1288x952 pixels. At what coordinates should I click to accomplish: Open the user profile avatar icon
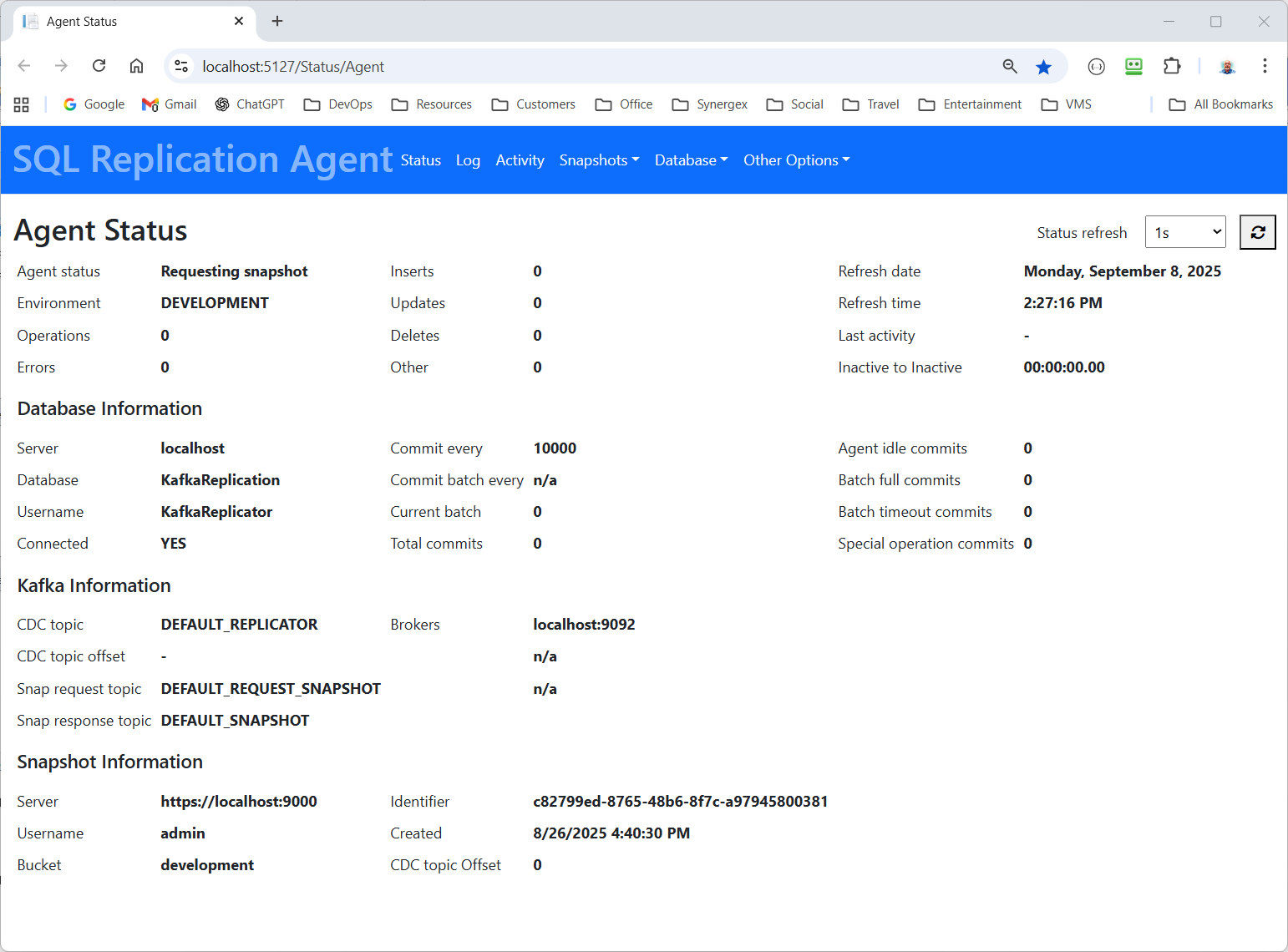click(1227, 67)
